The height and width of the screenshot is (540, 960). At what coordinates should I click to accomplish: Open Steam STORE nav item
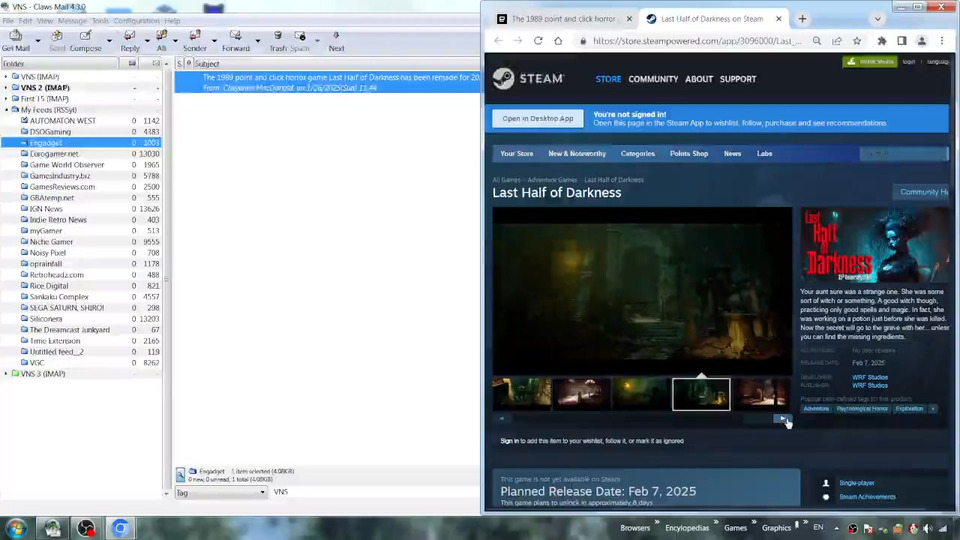pos(608,79)
